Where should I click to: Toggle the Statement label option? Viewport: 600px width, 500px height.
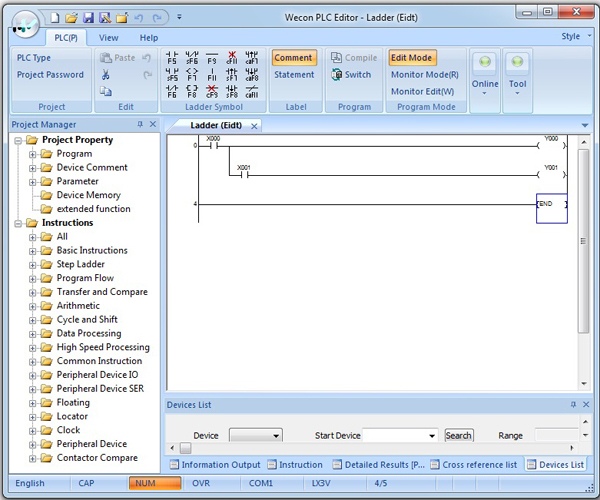click(294, 75)
